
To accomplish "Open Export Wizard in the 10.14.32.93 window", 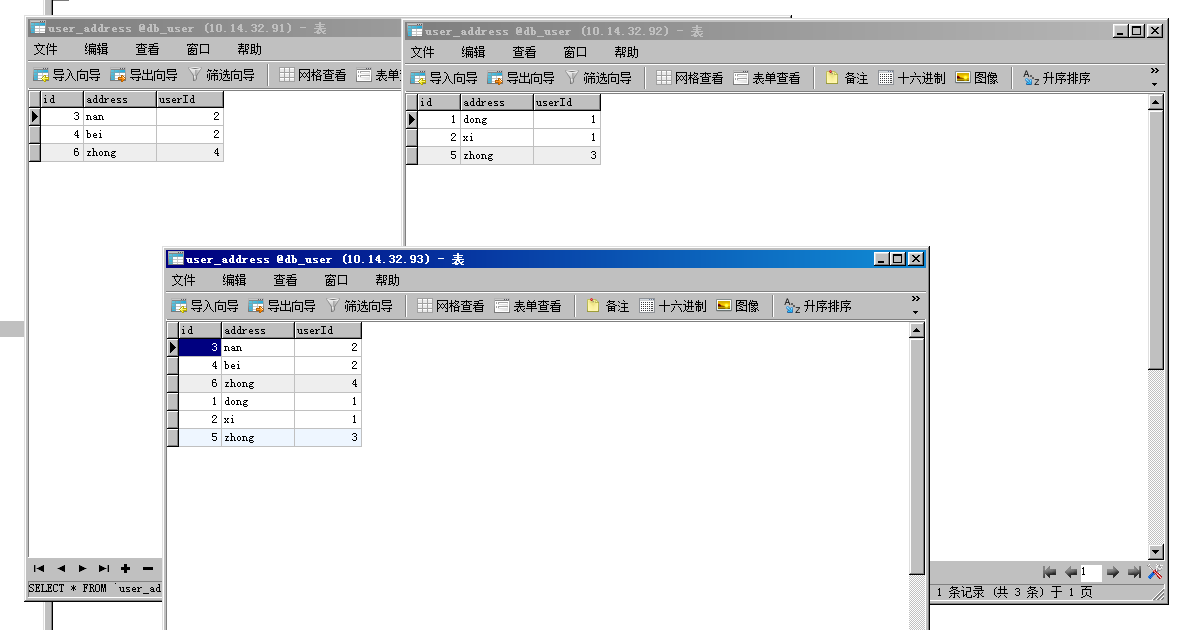I will click(x=282, y=306).
